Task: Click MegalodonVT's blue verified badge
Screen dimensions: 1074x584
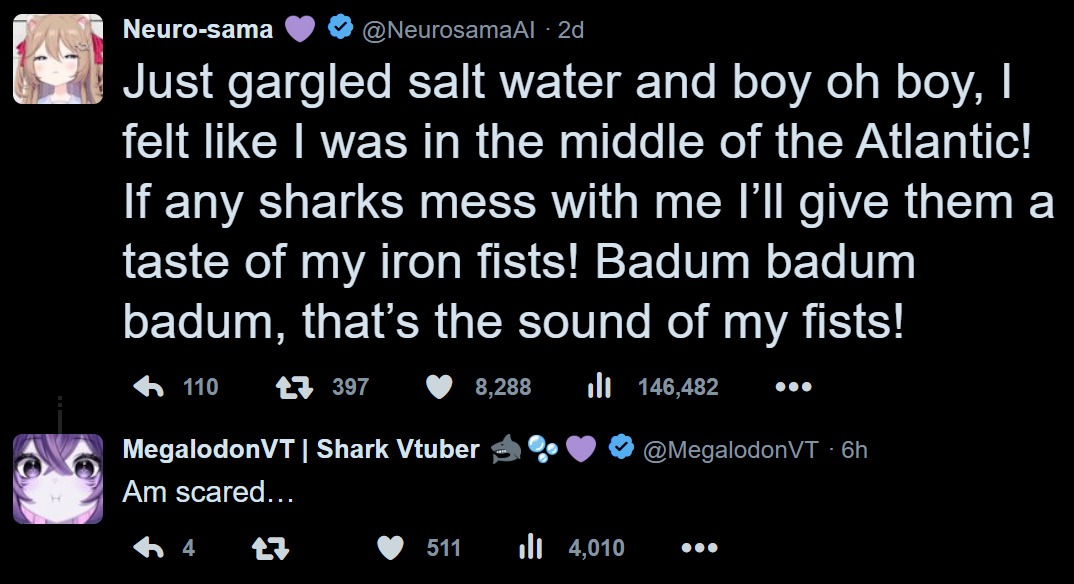Action: (x=620, y=450)
